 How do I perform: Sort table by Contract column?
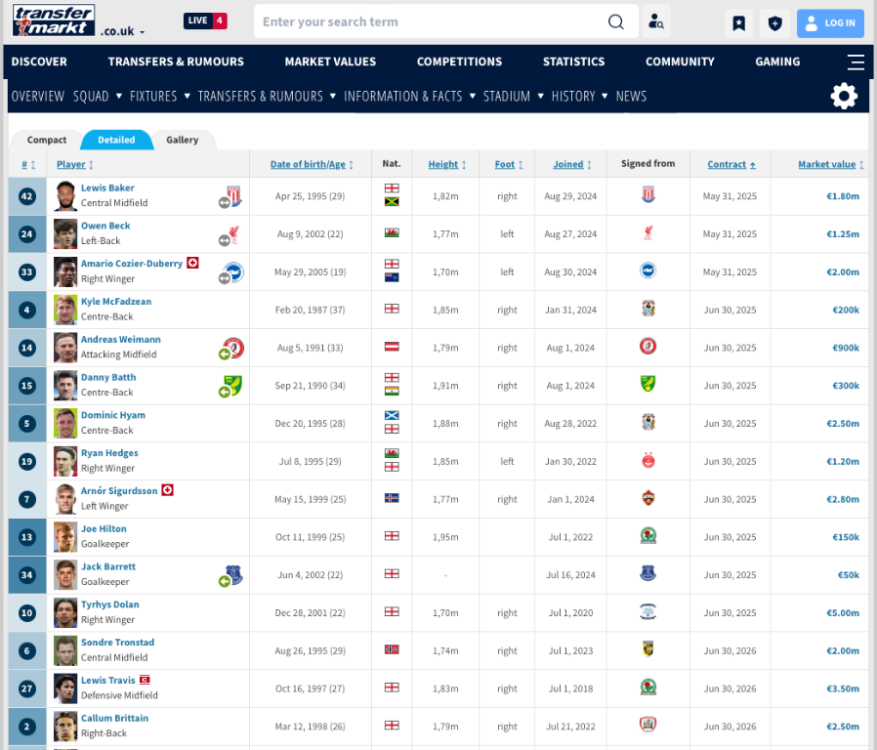coord(726,164)
